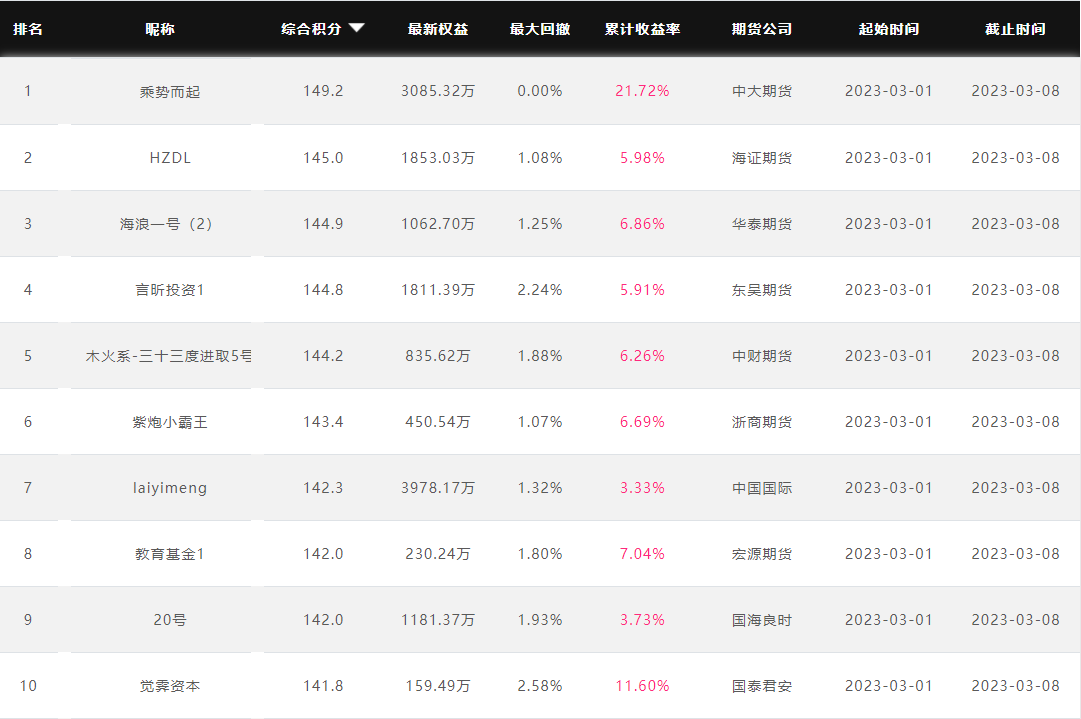This screenshot has height=719, width=1081.
Task: Click score value 145.0
Action: 323,158
